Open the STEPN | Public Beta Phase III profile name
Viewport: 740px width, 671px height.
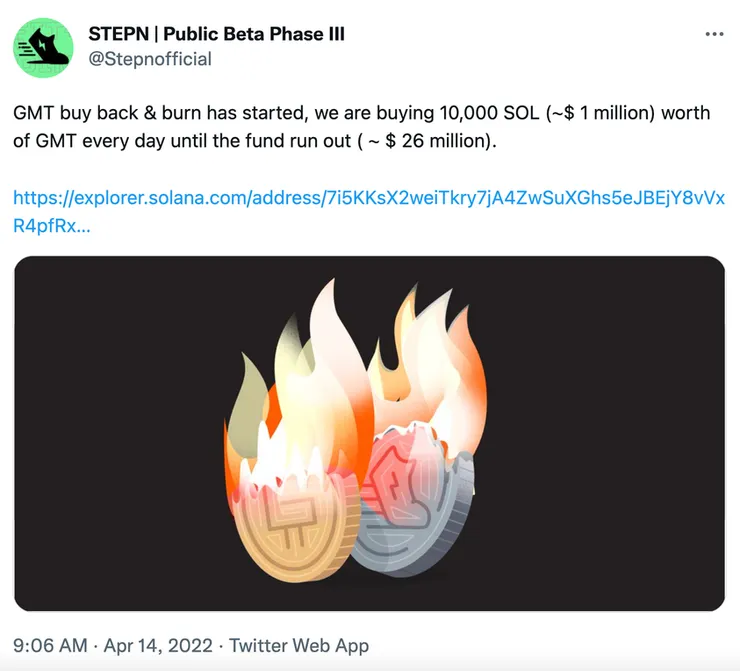point(216,34)
